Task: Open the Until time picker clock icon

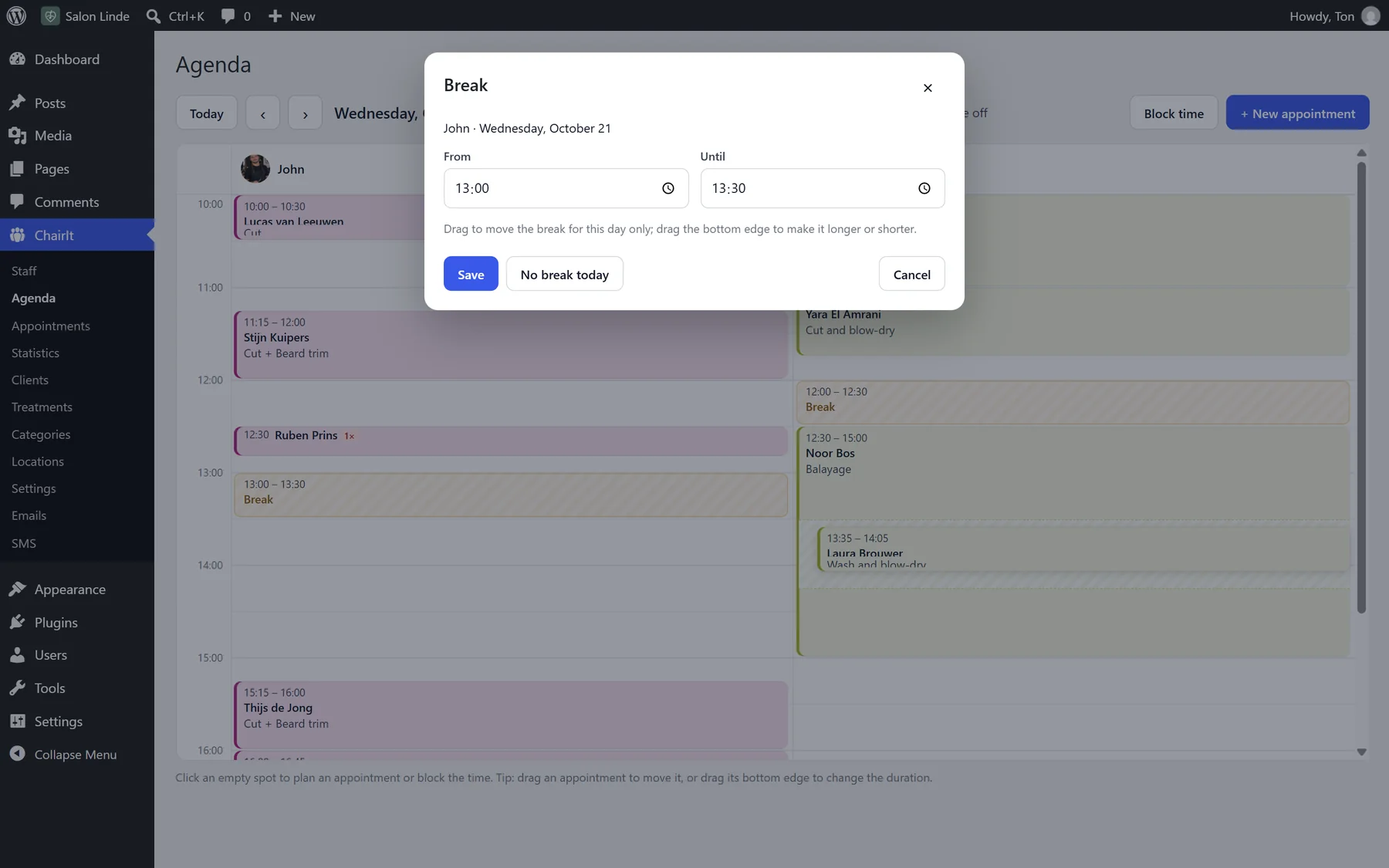Action: [x=924, y=188]
